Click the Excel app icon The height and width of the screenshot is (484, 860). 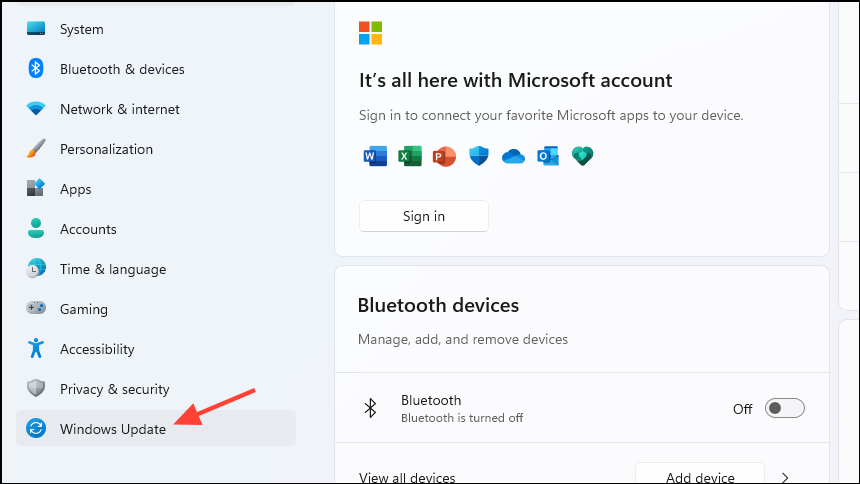click(410, 156)
